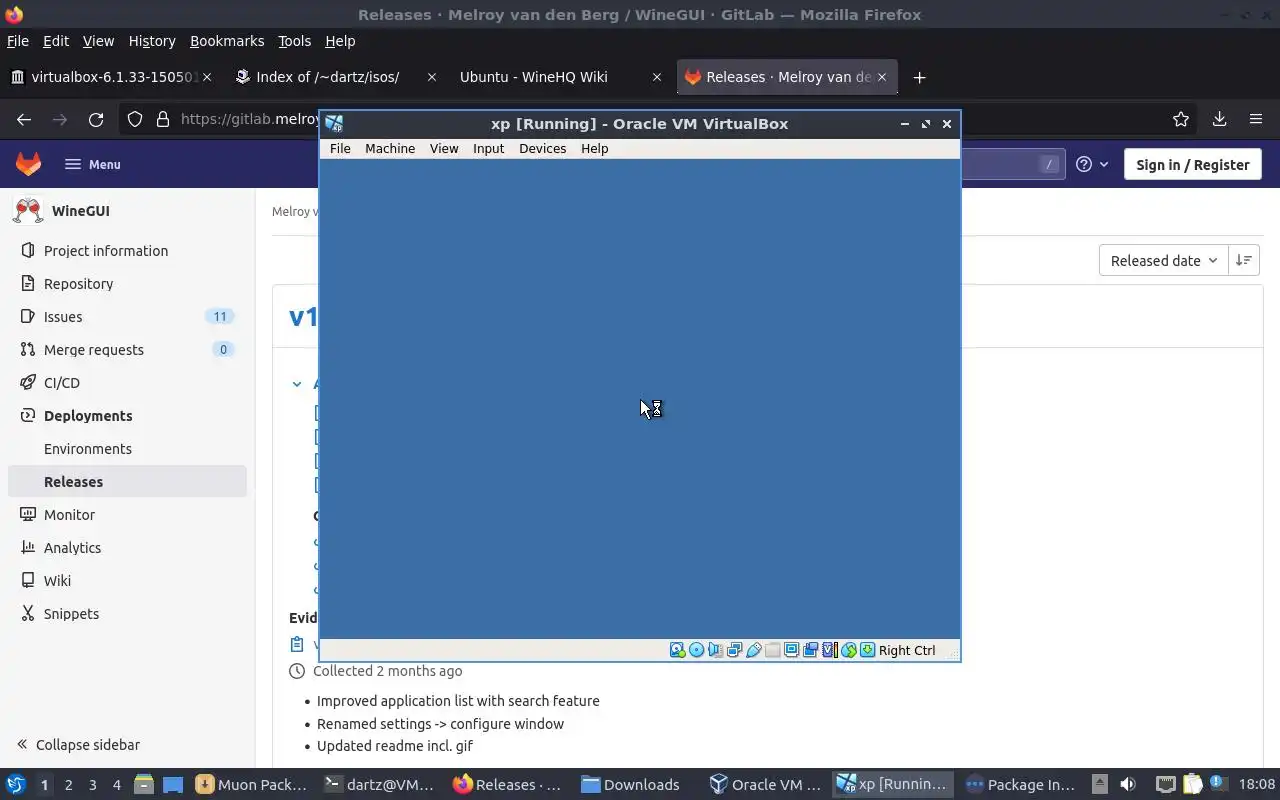
Task: Click the padlock site security icon
Action: (x=163, y=119)
